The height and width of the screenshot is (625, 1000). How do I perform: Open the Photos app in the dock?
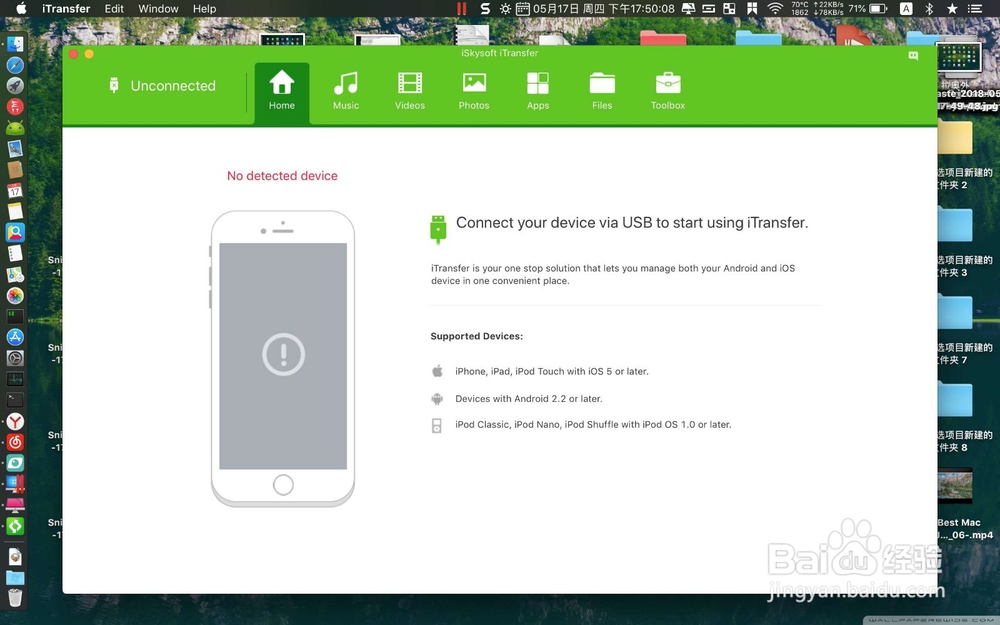(x=15, y=295)
